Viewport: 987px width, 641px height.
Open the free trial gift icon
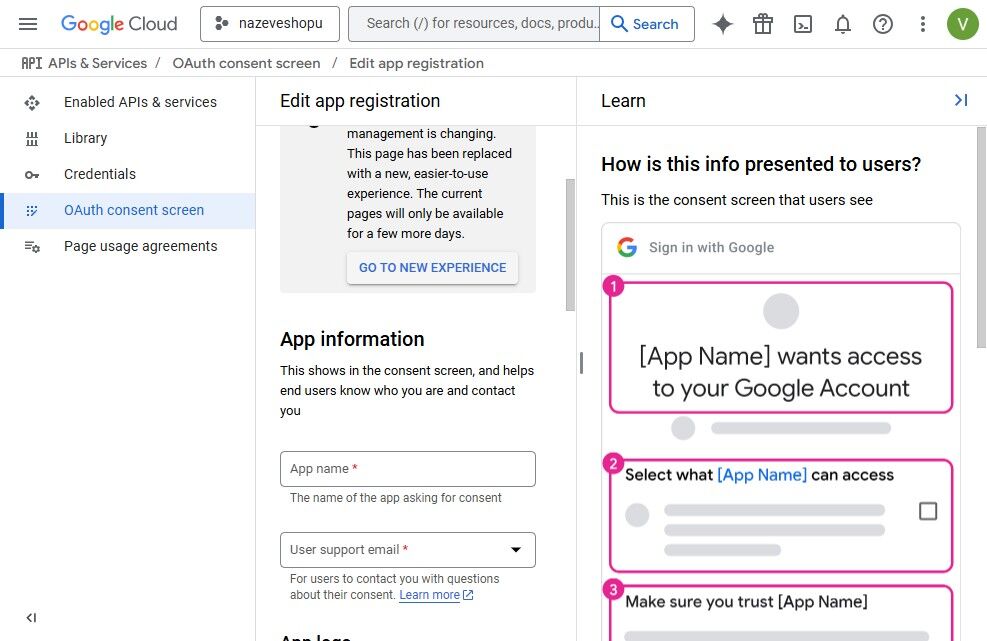pos(763,24)
